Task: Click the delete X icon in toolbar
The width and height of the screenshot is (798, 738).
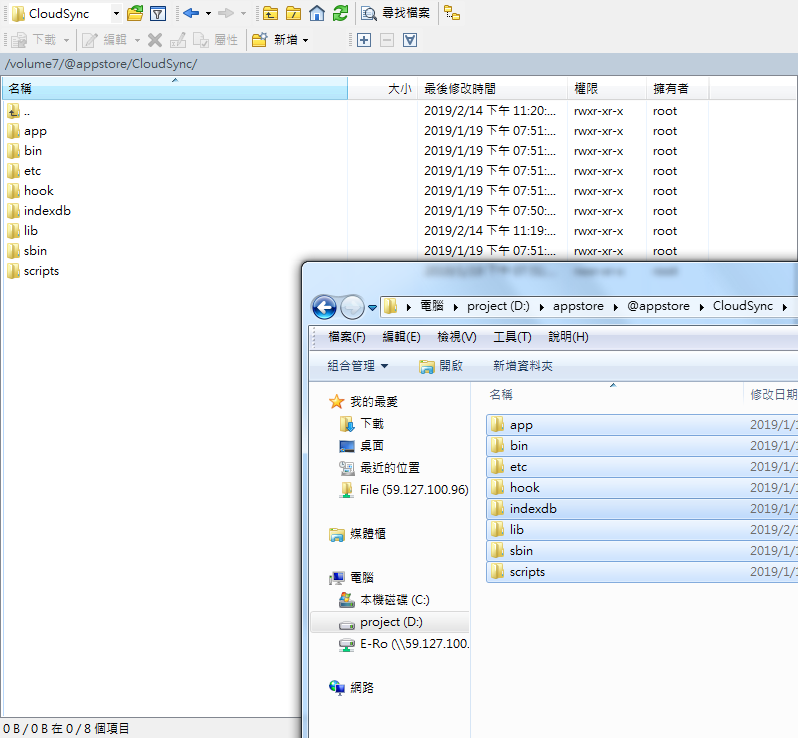Action: click(155, 40)
